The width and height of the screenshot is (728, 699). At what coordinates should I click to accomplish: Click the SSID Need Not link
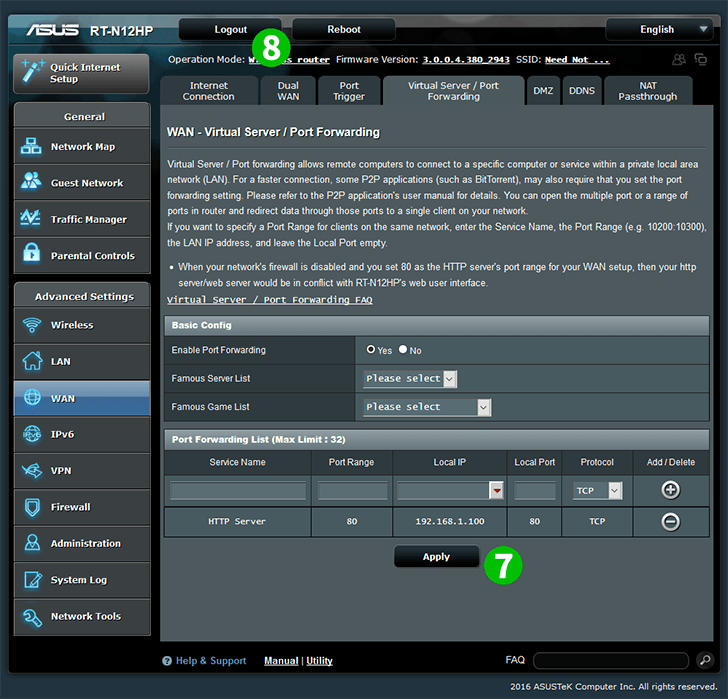click(577, 60)
